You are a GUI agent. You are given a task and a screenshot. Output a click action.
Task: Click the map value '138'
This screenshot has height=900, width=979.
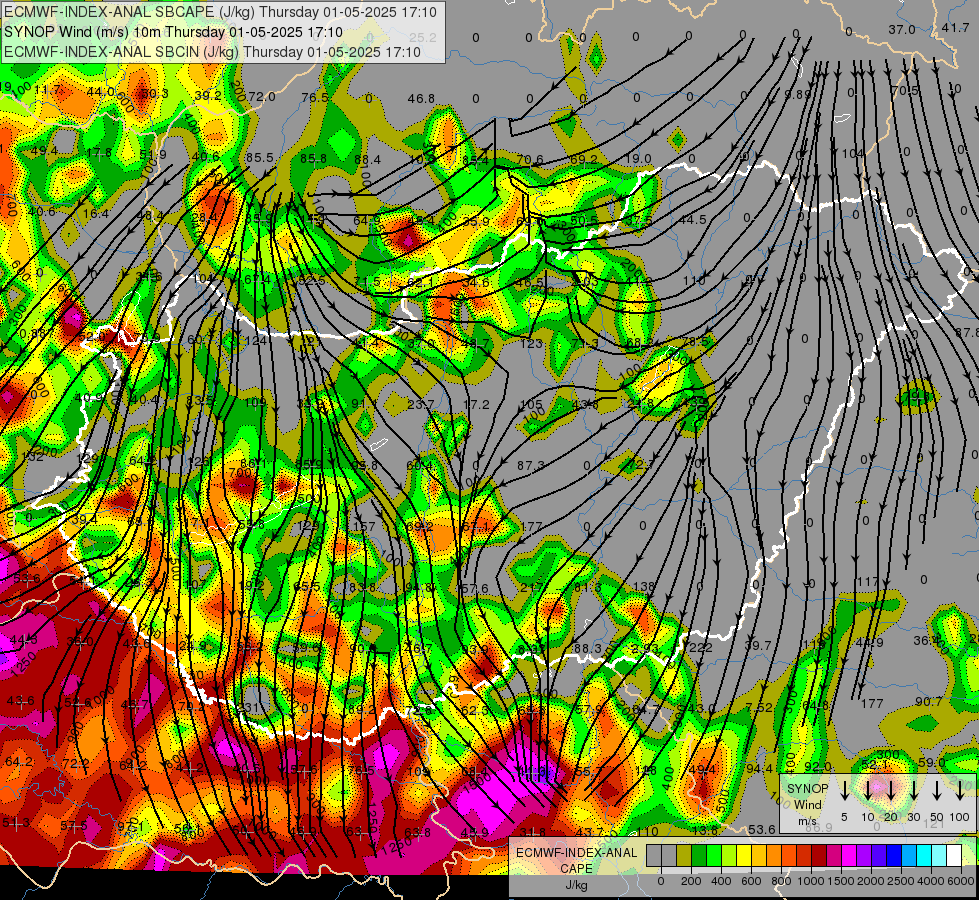(x=644, y=586)
